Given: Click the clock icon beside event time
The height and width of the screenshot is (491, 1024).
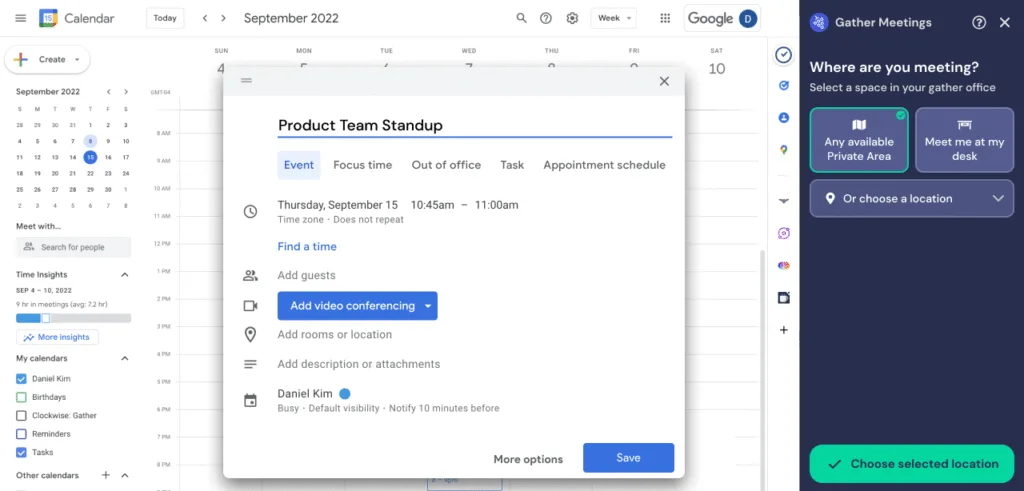Looking at the screenshot, I should pos(250,212).
